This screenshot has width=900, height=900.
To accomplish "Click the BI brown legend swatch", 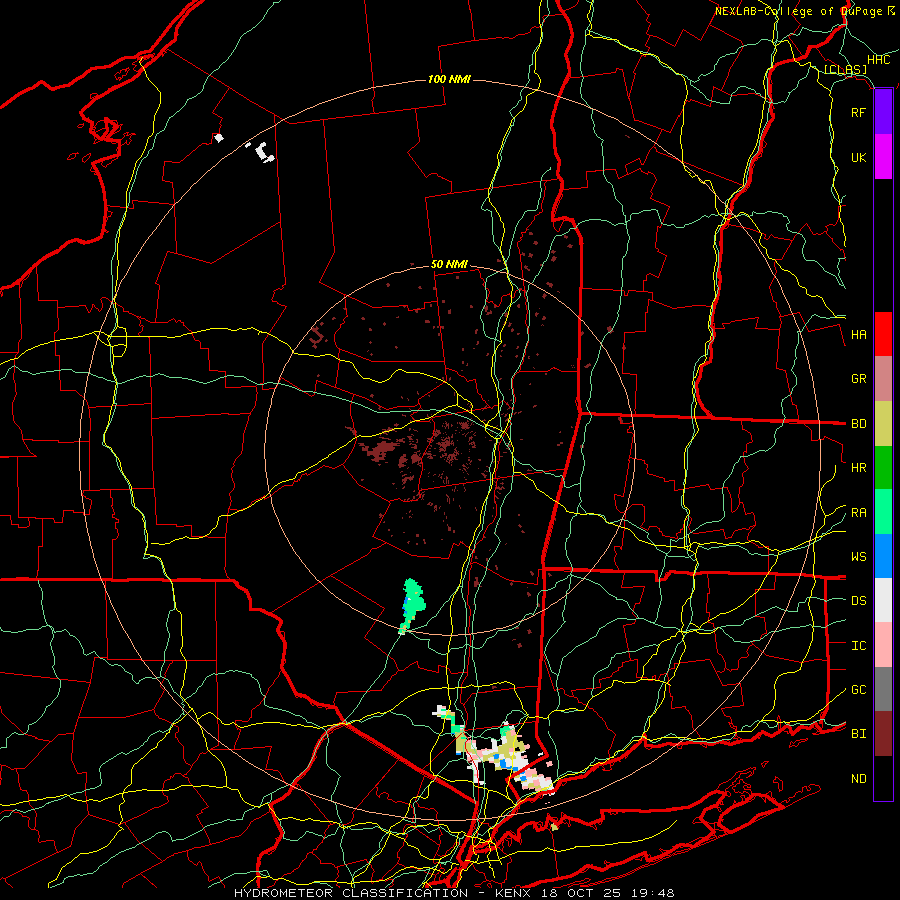I will (883, 734).
